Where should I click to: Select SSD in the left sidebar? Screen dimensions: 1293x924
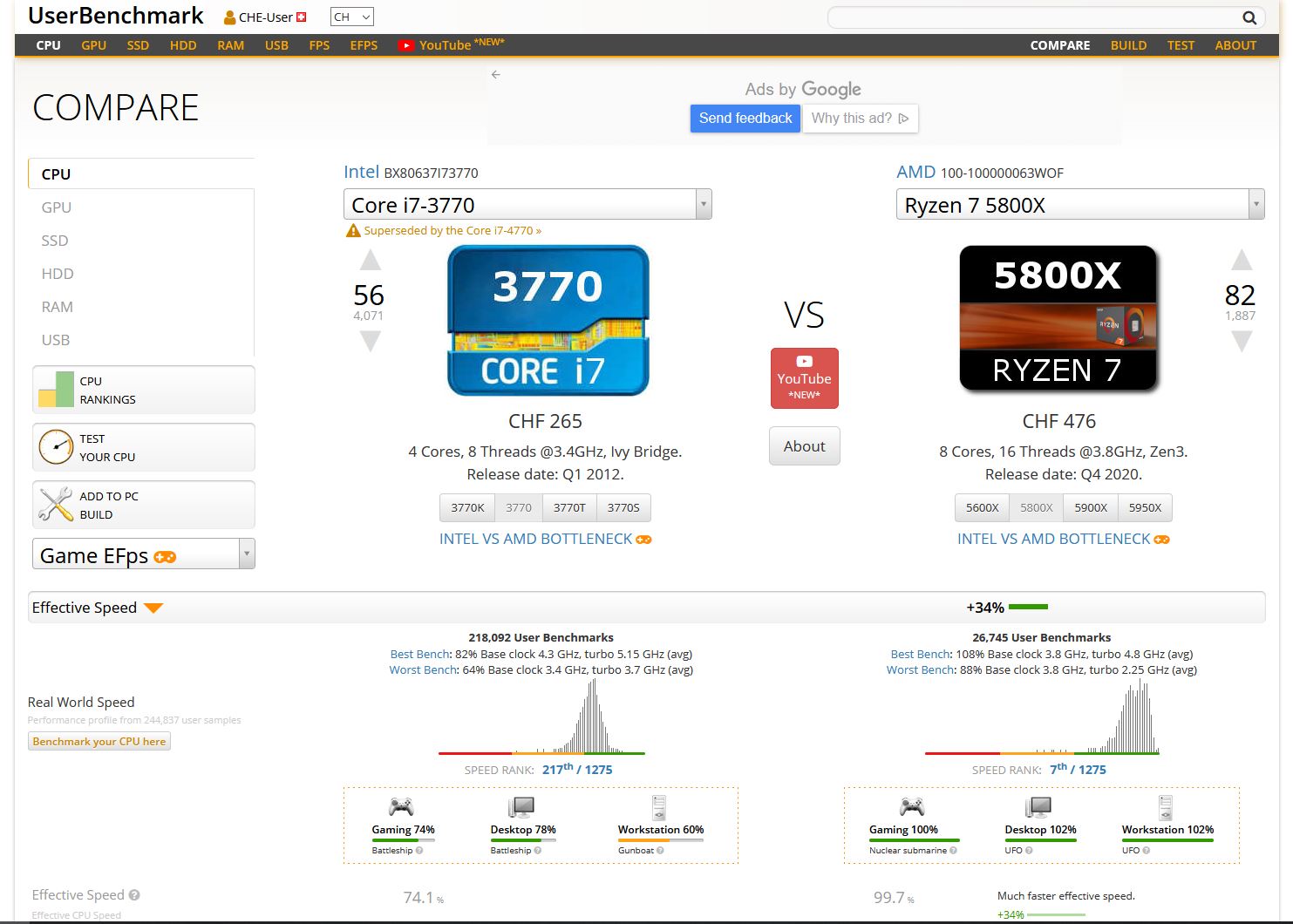(x=55, y=241)
